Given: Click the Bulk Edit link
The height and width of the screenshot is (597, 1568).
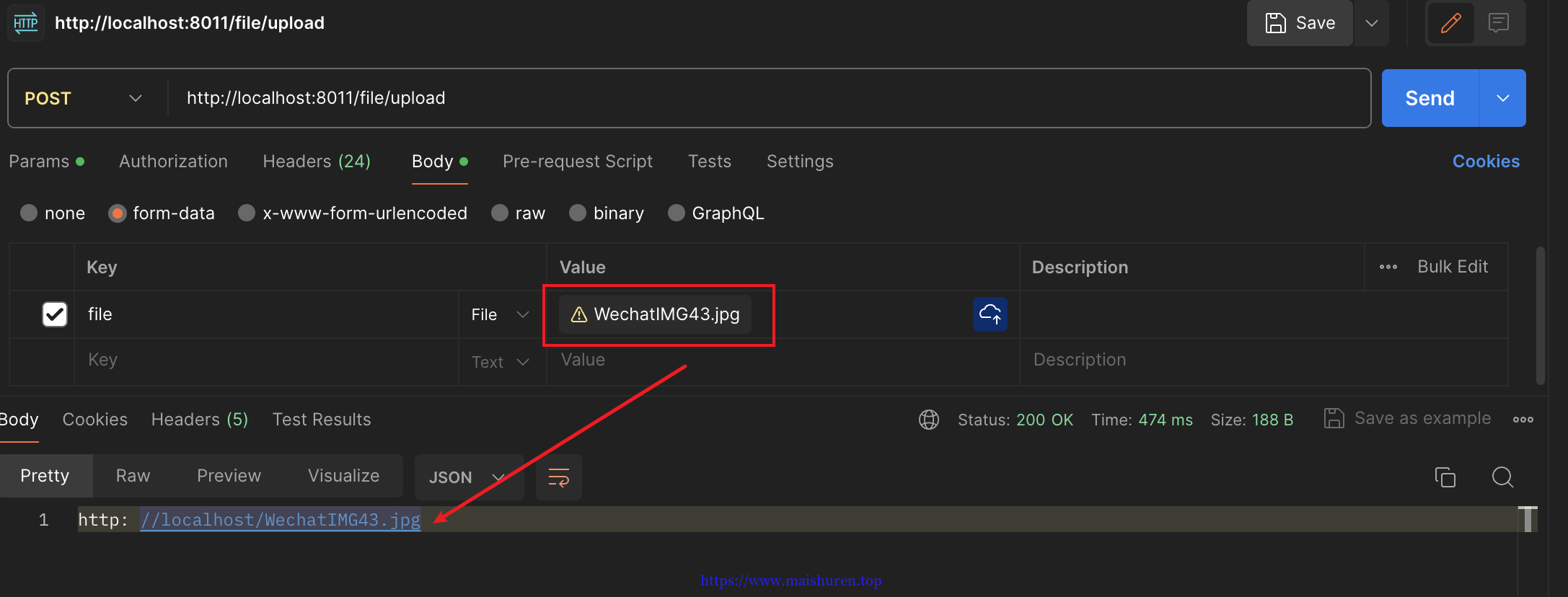Looking at the screenshot, I should (1453, 267).
